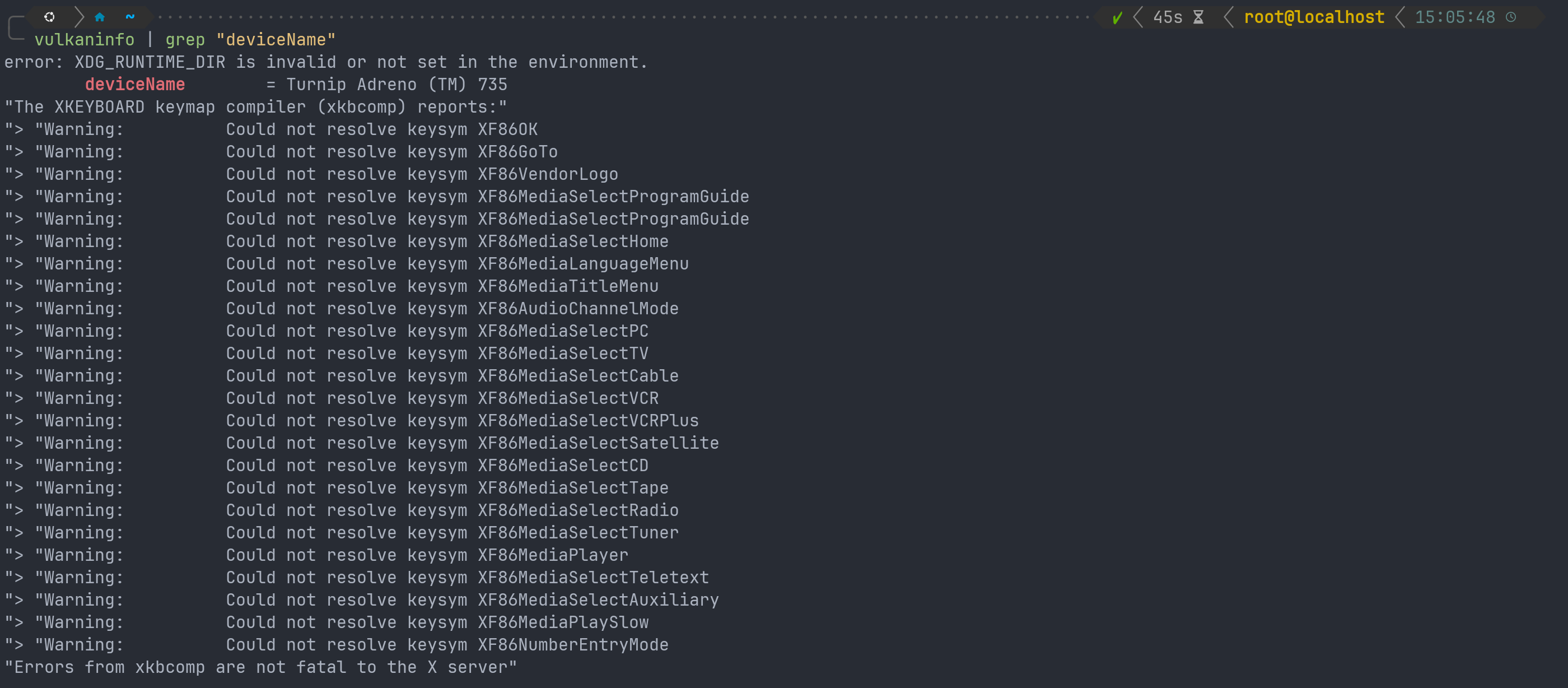Click the 15:05:48 time display
Viewport: 1568px width, 688px height.
coord(1454,17)
